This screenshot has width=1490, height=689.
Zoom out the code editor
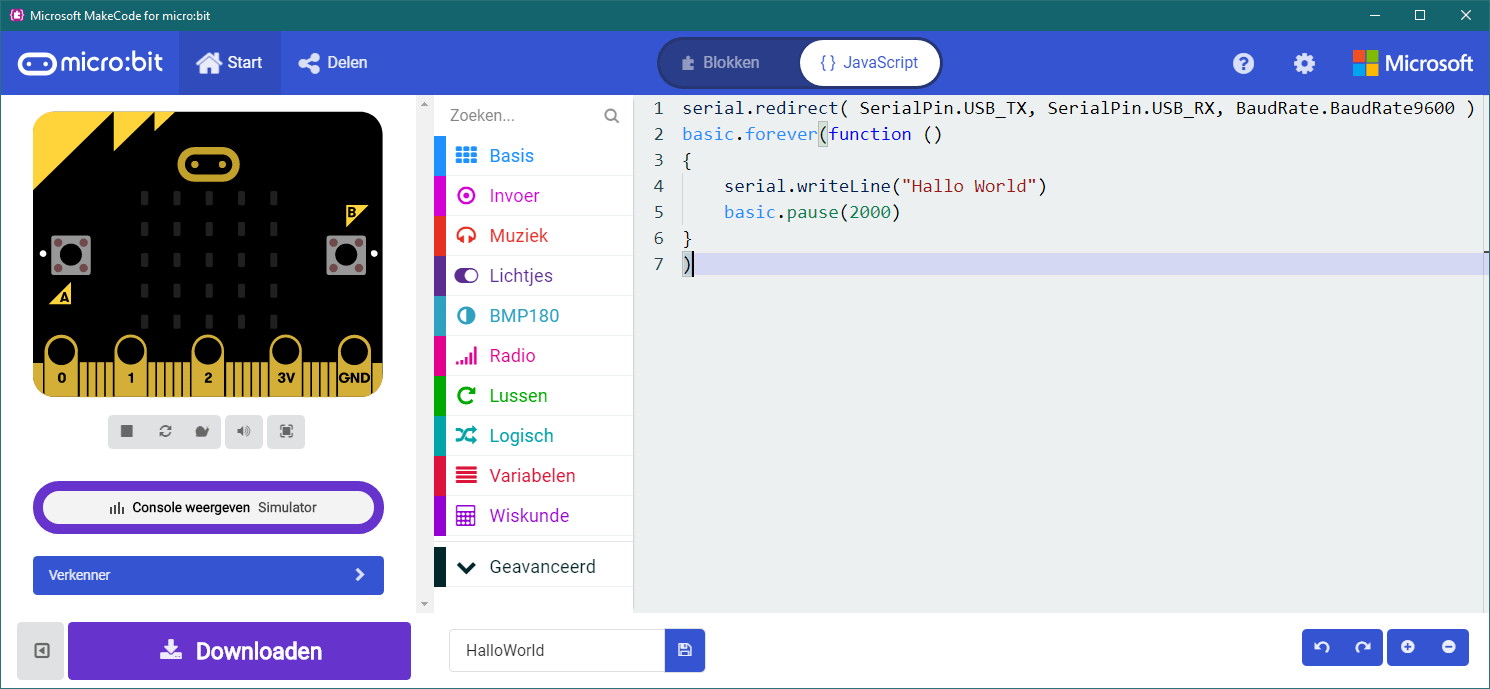[1449, 647]
